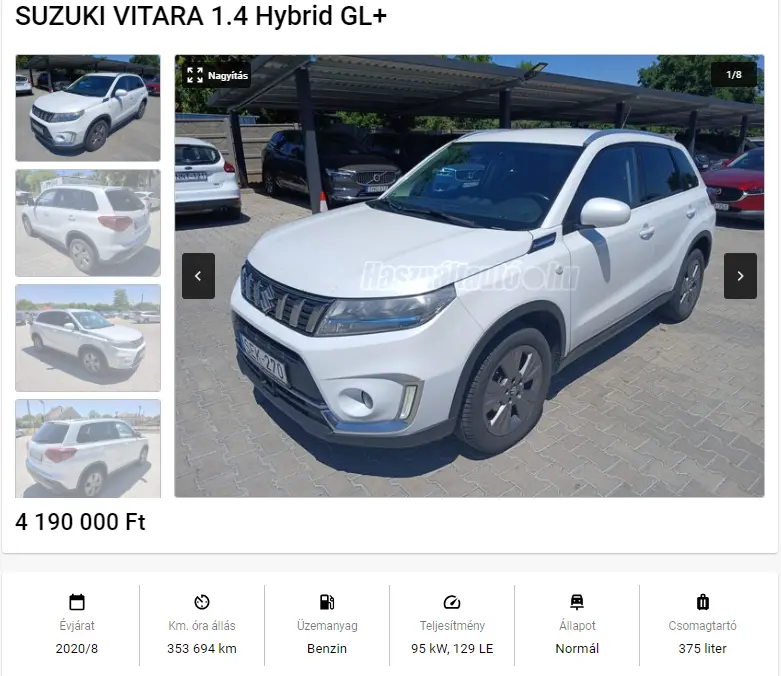Viewport: 781px width, 676px height.
Task: Click the car icon above Állapot
Action: click(577, 602)
